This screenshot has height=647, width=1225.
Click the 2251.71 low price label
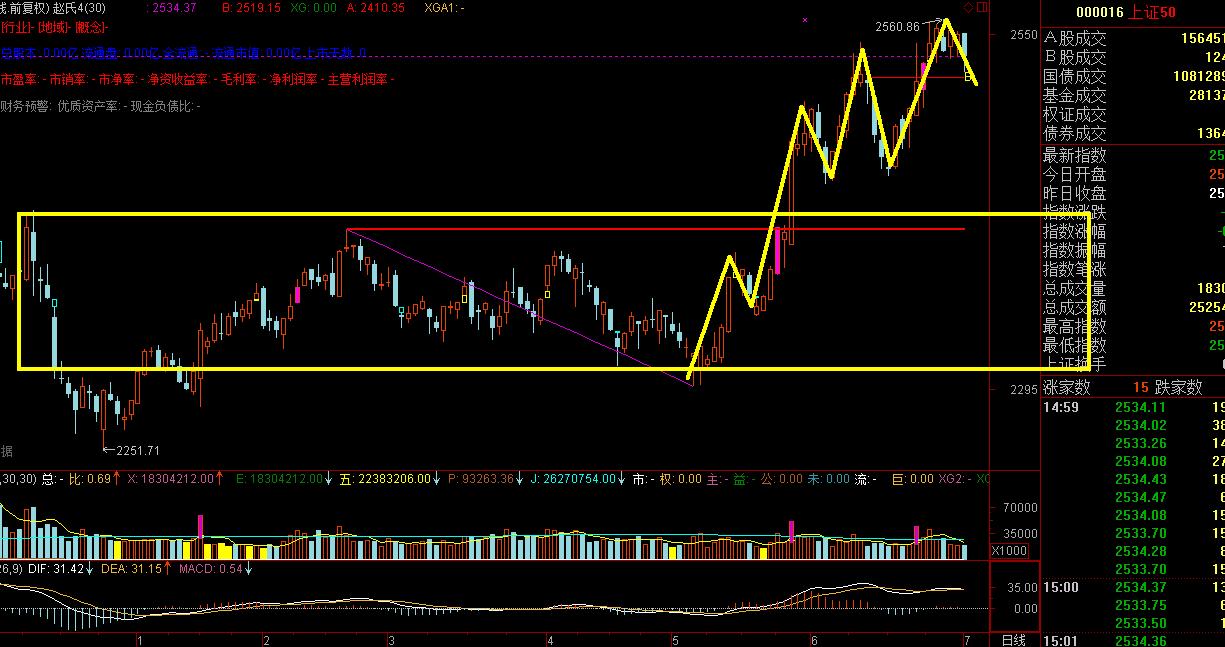(137, 451)
